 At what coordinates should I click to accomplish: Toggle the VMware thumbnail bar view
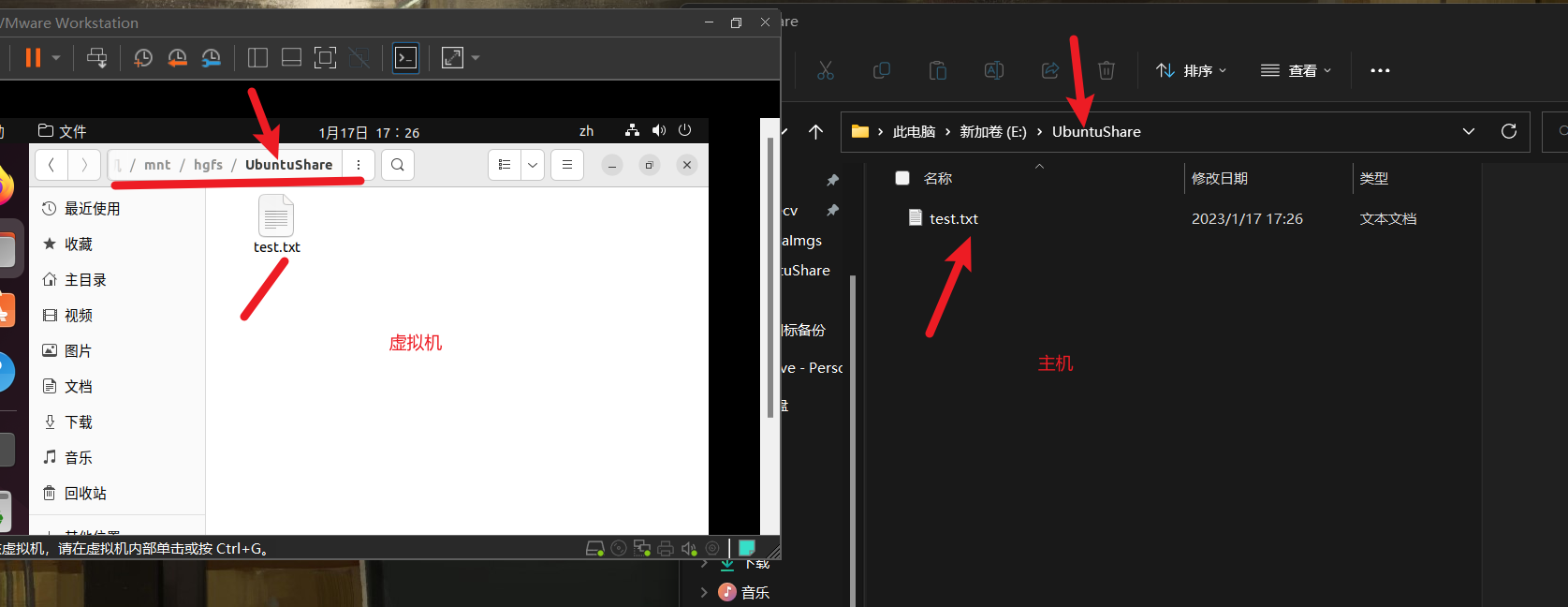tap(291, 58)
